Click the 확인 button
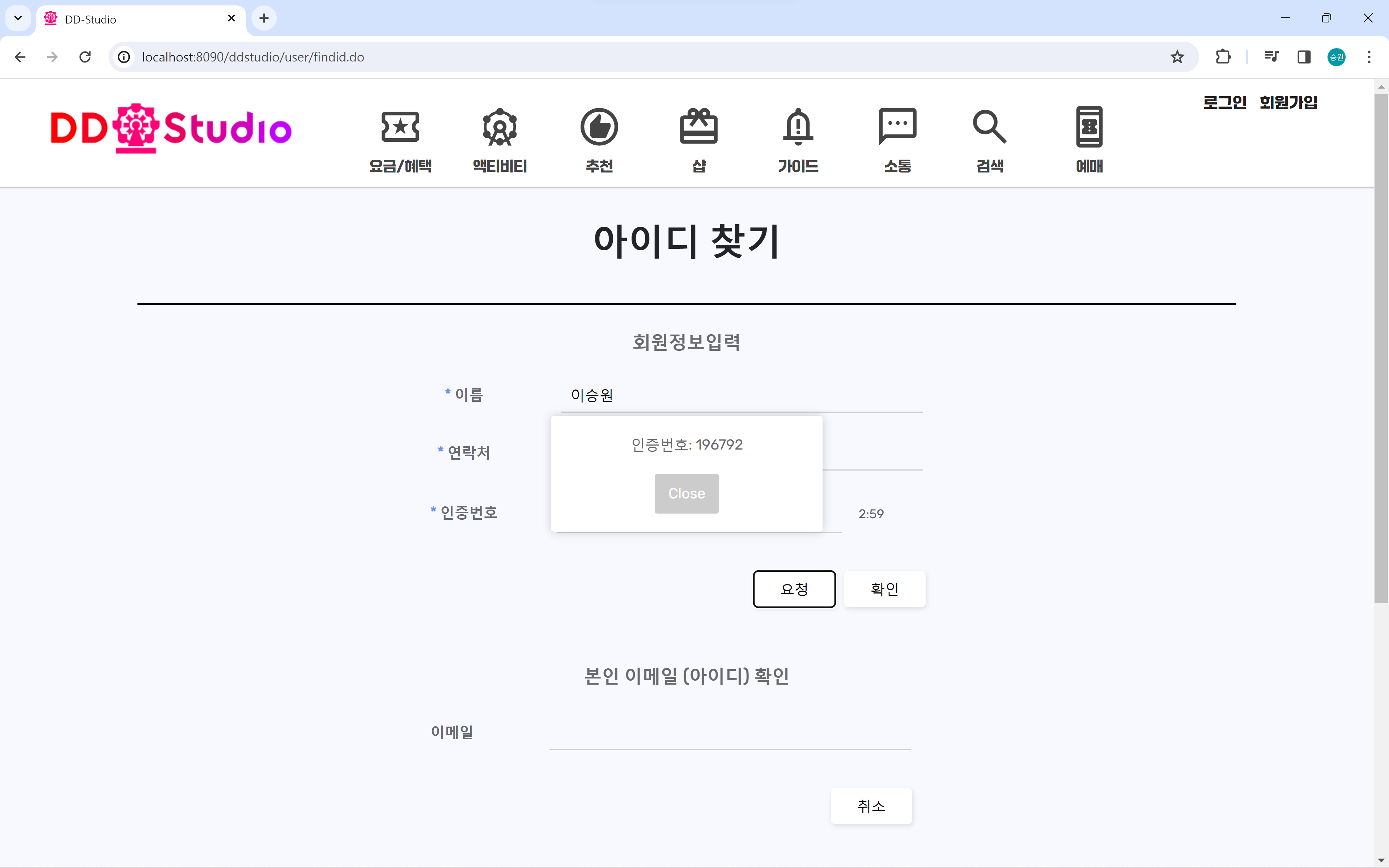 (884, 589)
